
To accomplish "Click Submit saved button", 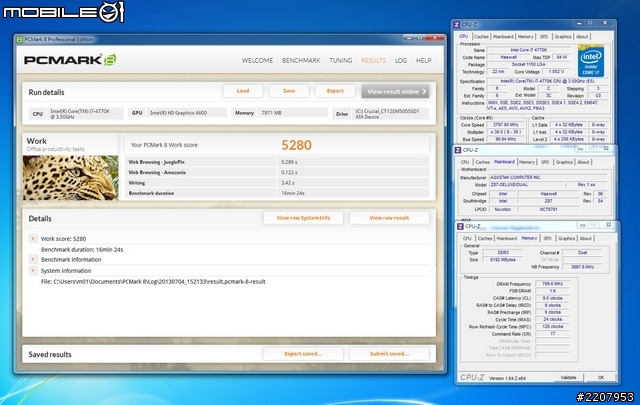I will 389,354.
